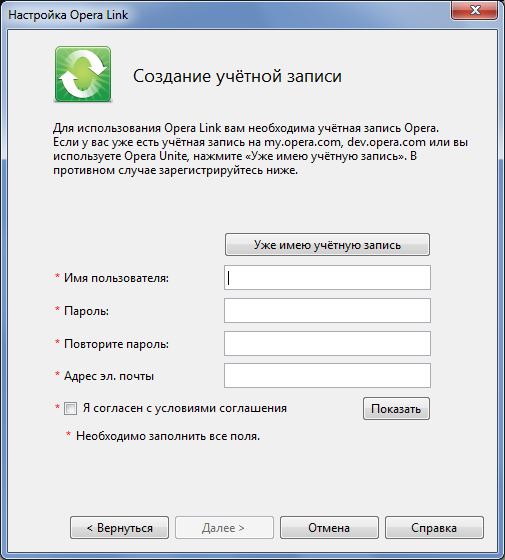
Task: Click the title text 'Настройка Opera Link'
Action: click(x=68, y=15)
